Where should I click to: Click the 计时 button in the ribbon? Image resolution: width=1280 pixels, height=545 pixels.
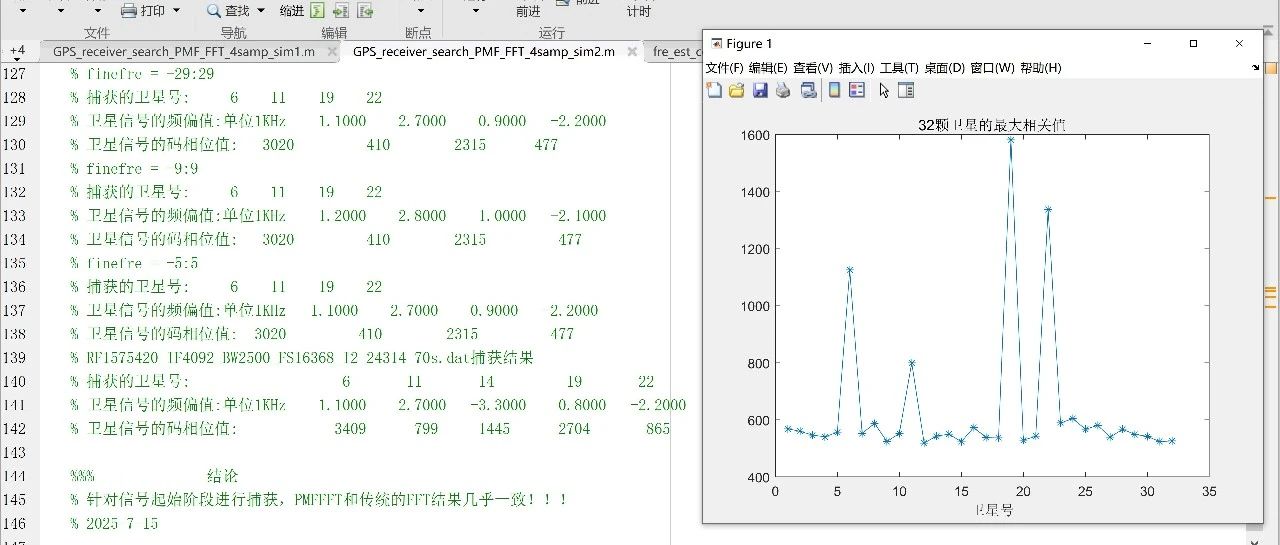click(x=638, y=11)
